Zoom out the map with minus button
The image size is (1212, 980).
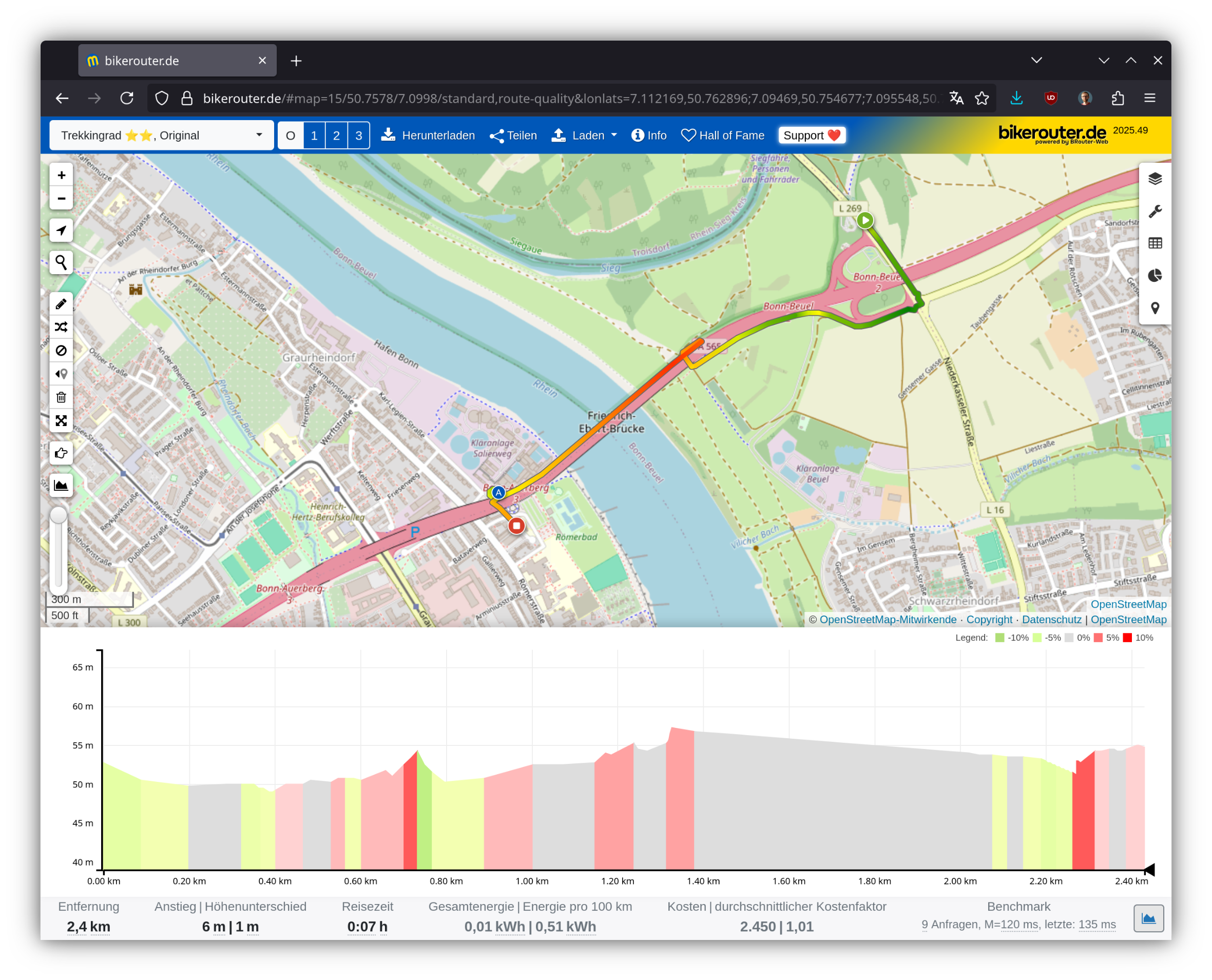61,199
